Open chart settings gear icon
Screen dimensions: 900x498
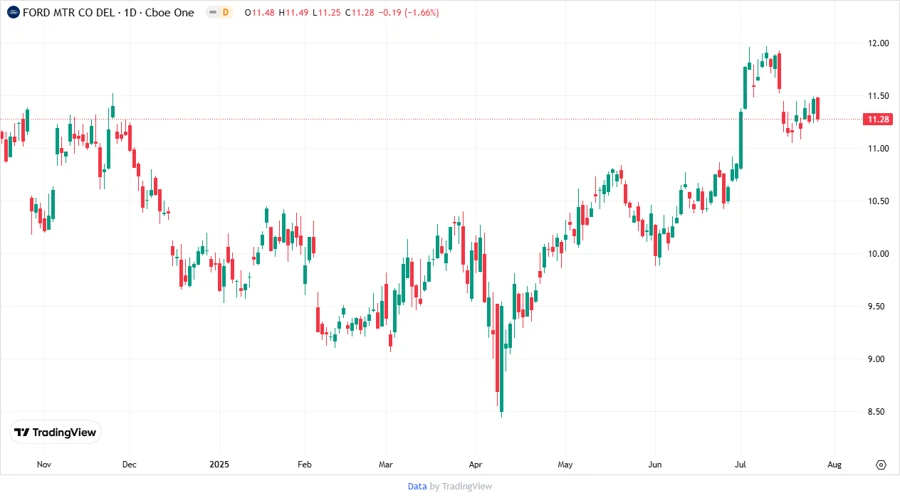pos(881,465)
